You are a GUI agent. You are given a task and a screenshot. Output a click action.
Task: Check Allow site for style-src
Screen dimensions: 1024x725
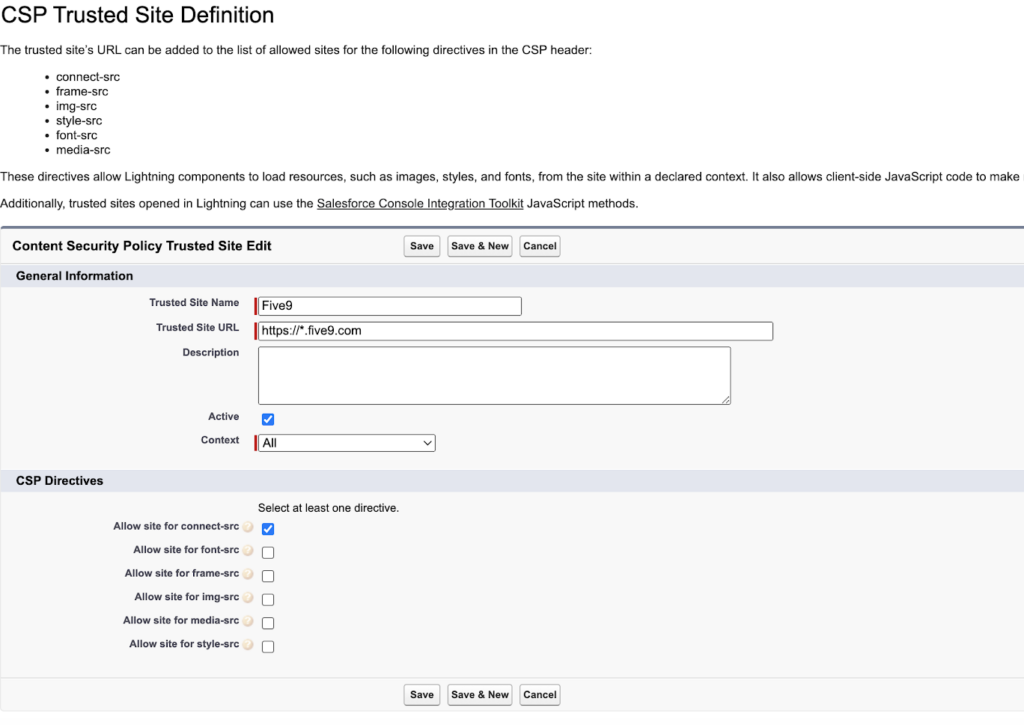(268, 647)
